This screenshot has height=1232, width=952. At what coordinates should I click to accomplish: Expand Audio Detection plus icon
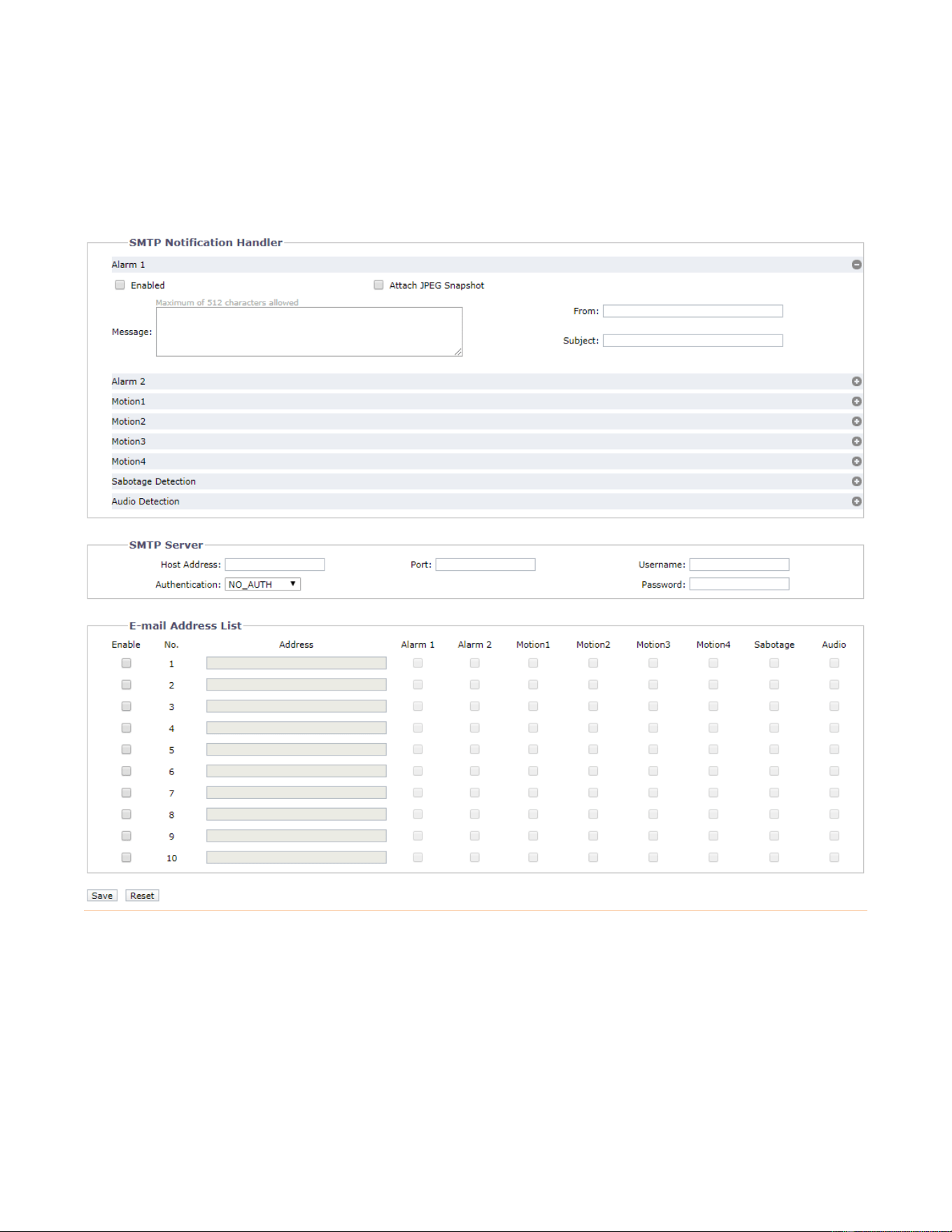click(x=856, y=502)
